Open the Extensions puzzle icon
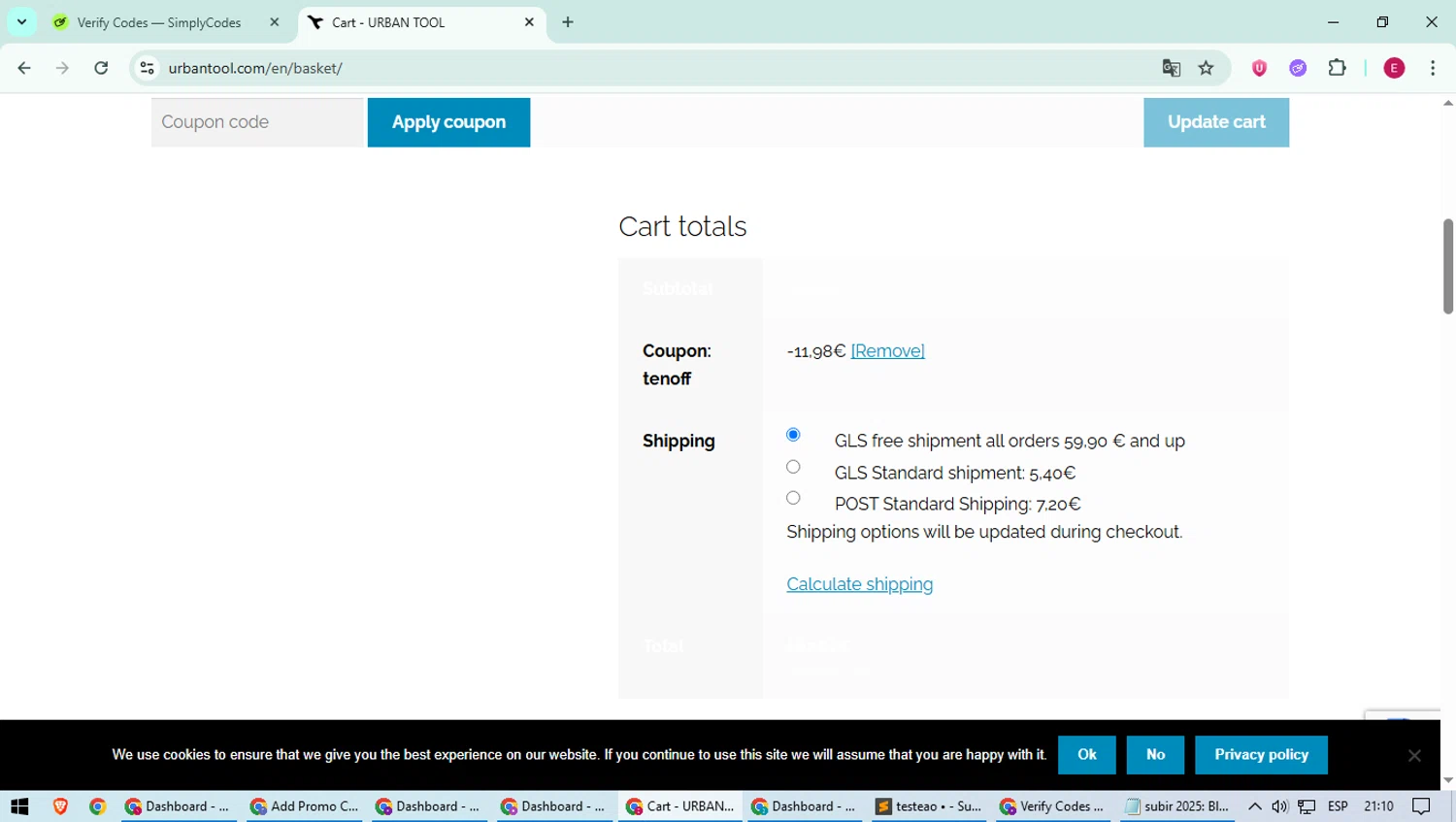 click(x=1338, y=68)
